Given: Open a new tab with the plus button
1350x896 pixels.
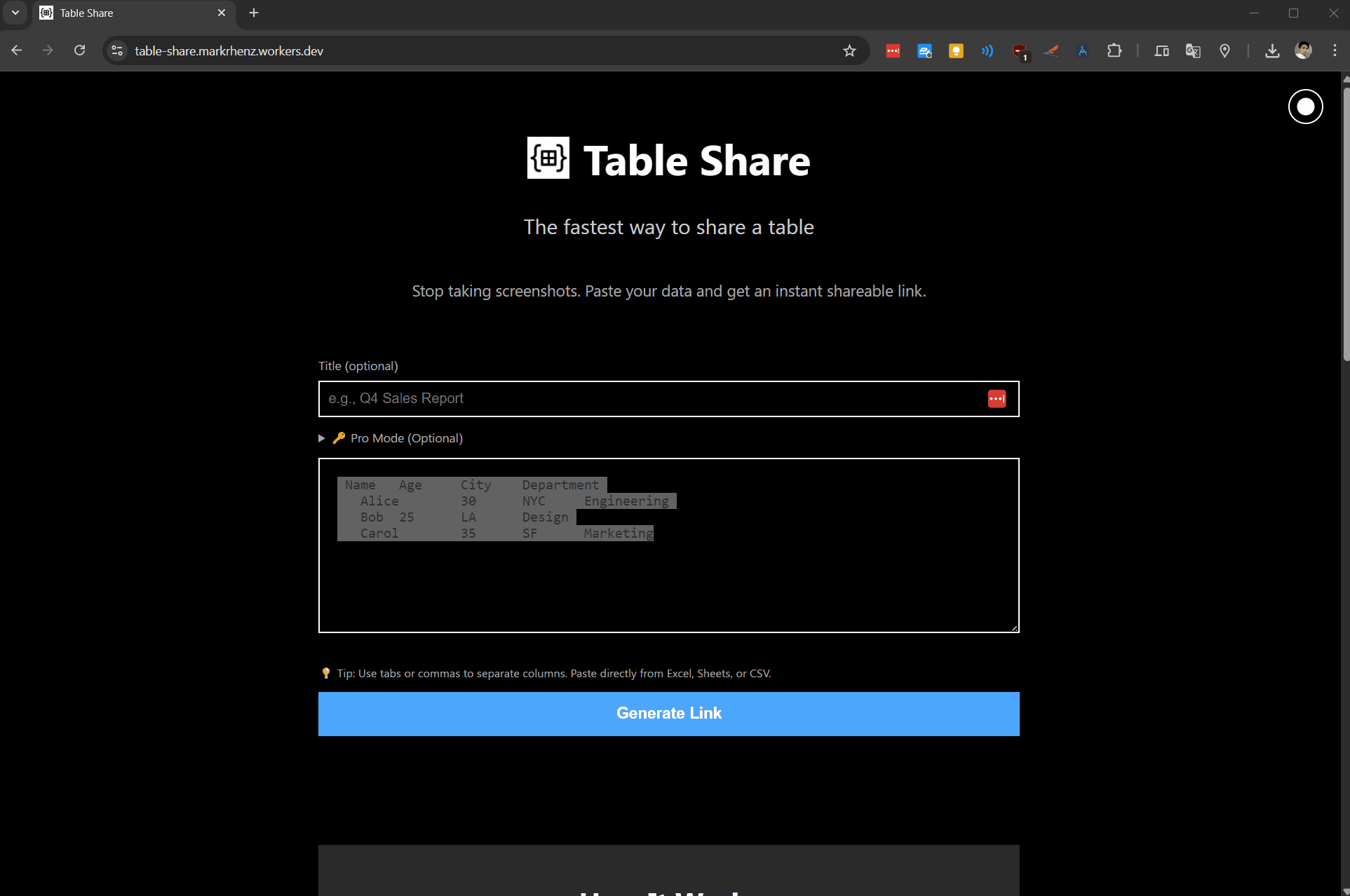Looking at the screenshot, I should (x=254, y=13).
